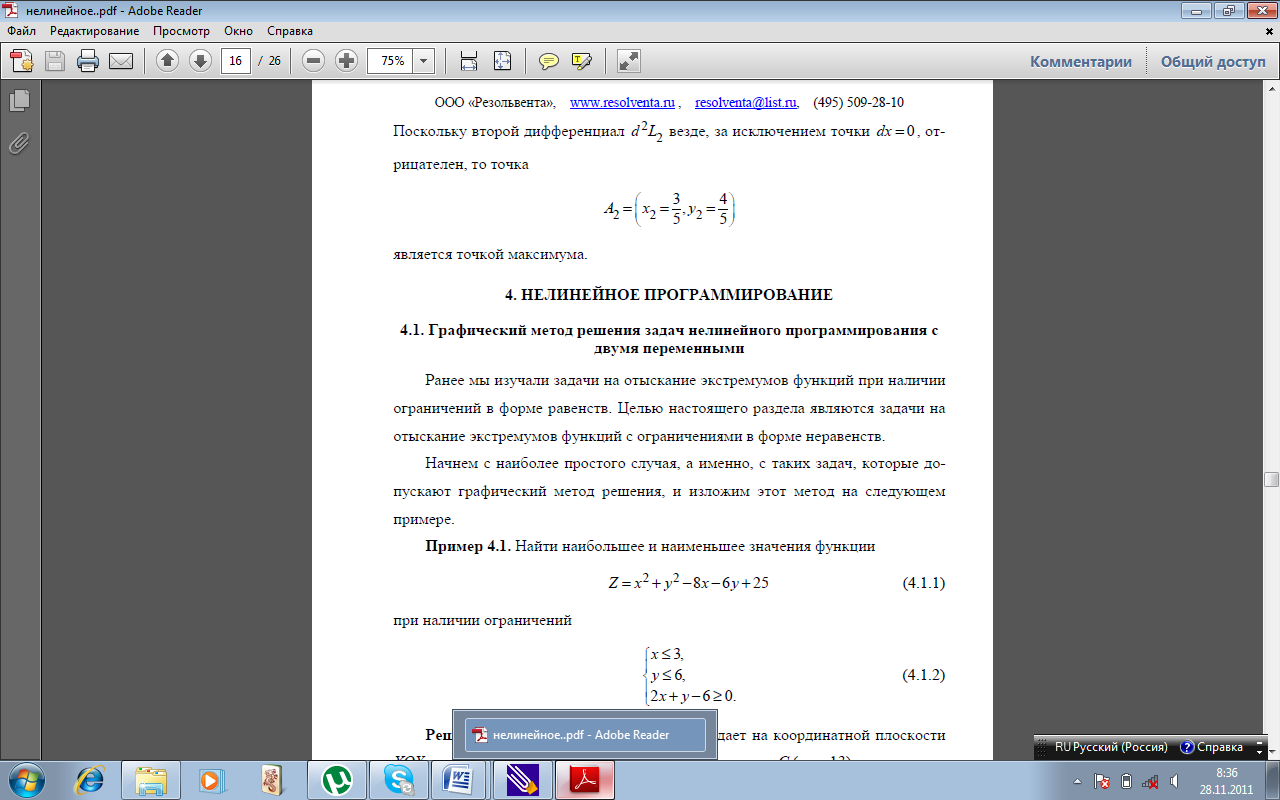Click the Action Center flag tray icon
The width and height of the screenshot is (1280, 800).
1102,780
